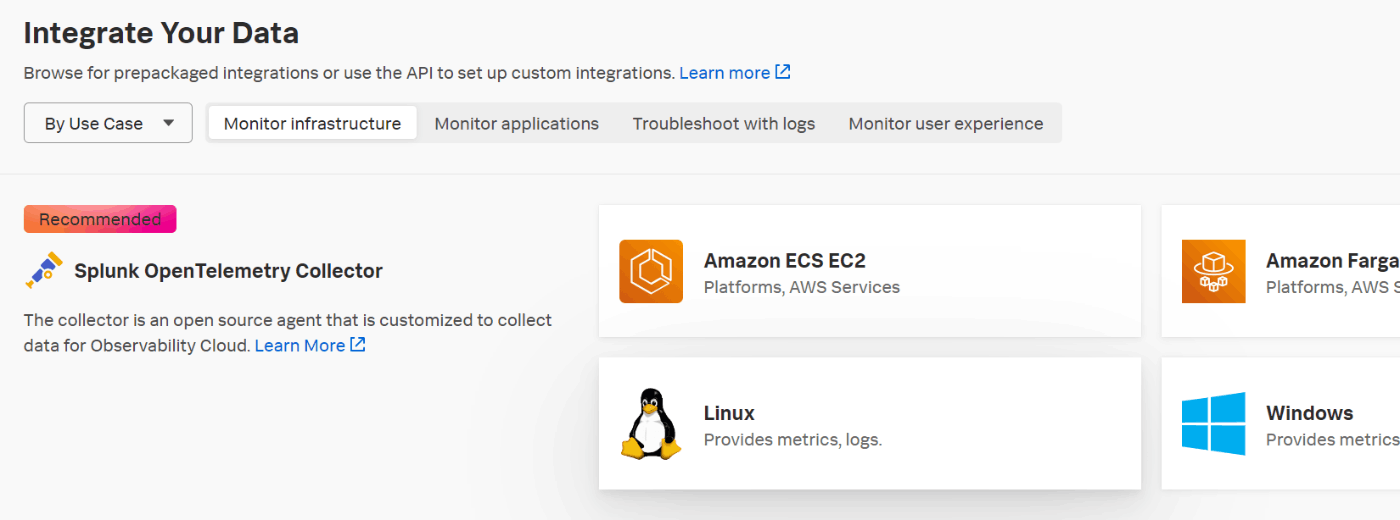This screenshot has width=1400, height=520.
Task: Open the Troubleshoot with logs tab
Action: 723,123
